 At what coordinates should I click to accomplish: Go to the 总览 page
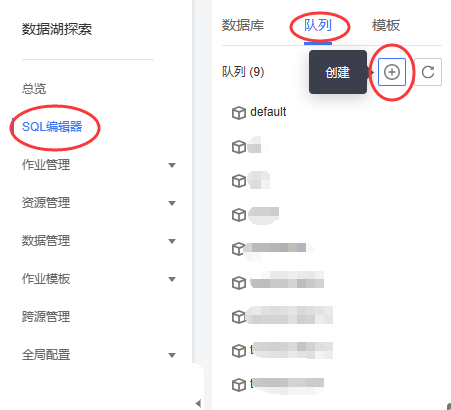(x=34, y=89)
